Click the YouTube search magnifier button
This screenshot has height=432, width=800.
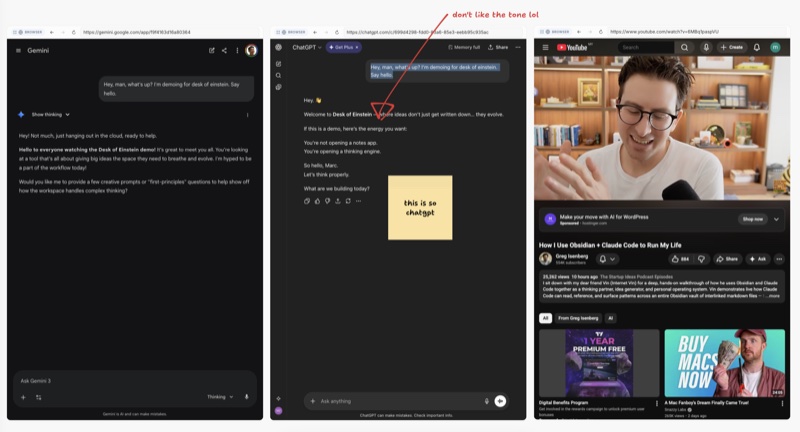(x=685, y=47)
